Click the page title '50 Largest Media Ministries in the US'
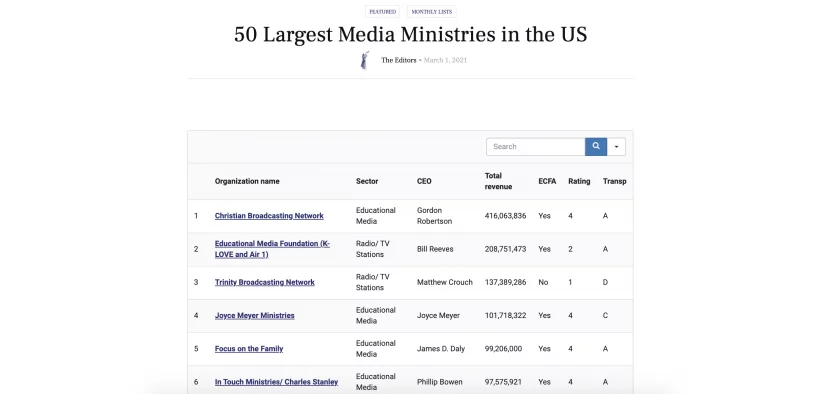820x394 pixels. [411, 35]
